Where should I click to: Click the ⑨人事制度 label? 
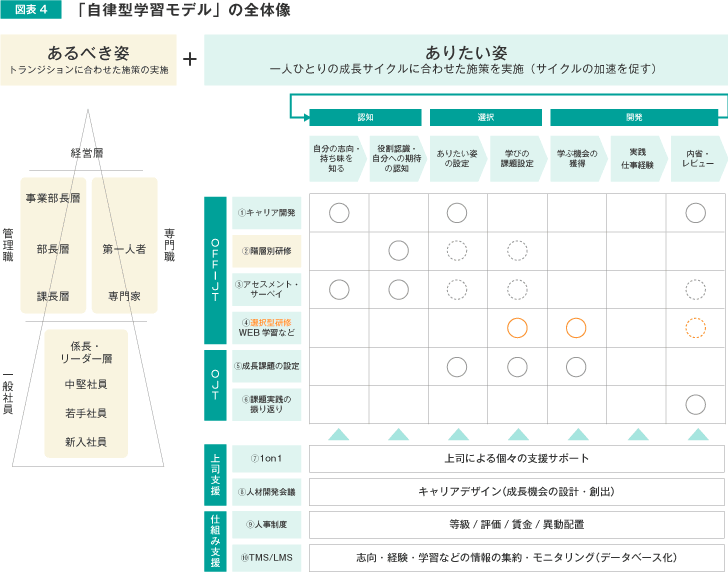(x=266, y=525)
